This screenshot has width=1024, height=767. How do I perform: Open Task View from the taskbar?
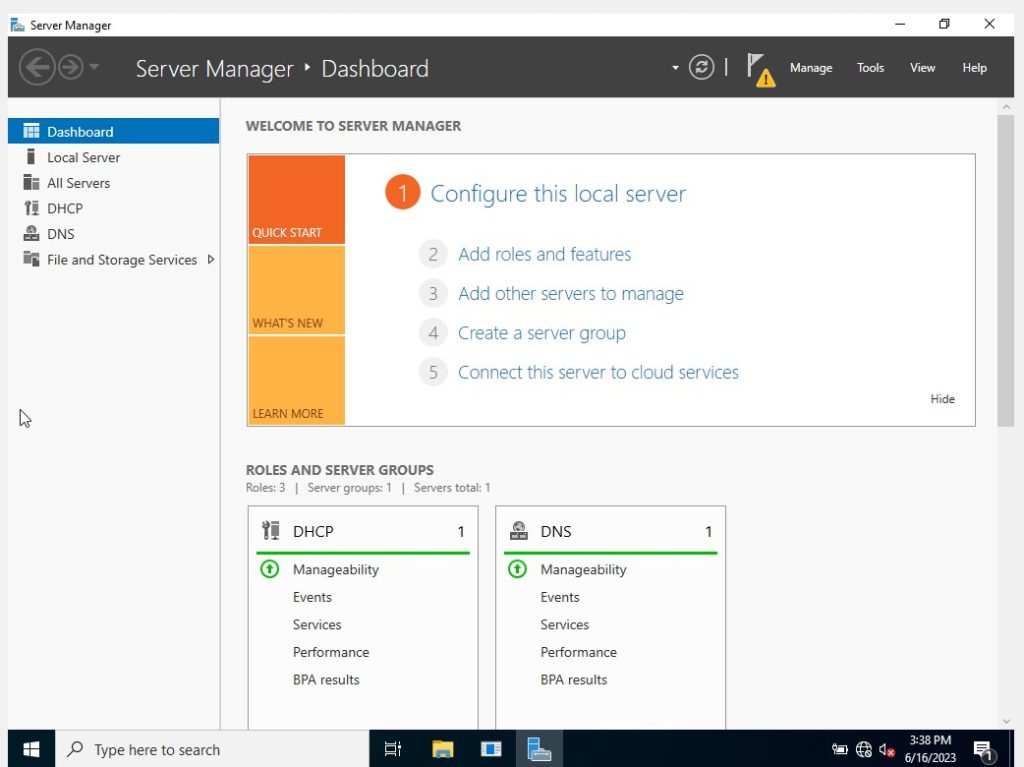[392, 748]
